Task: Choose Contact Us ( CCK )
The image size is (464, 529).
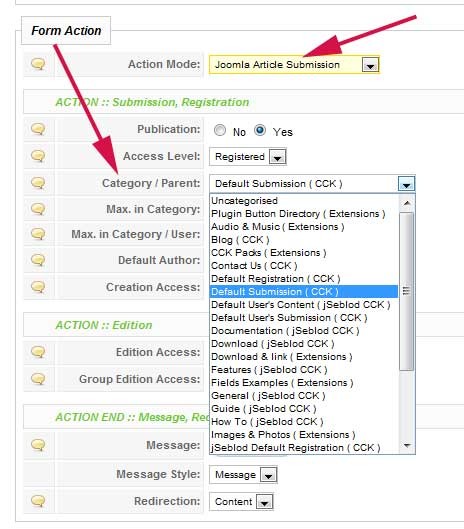Action: coord(304,266)
